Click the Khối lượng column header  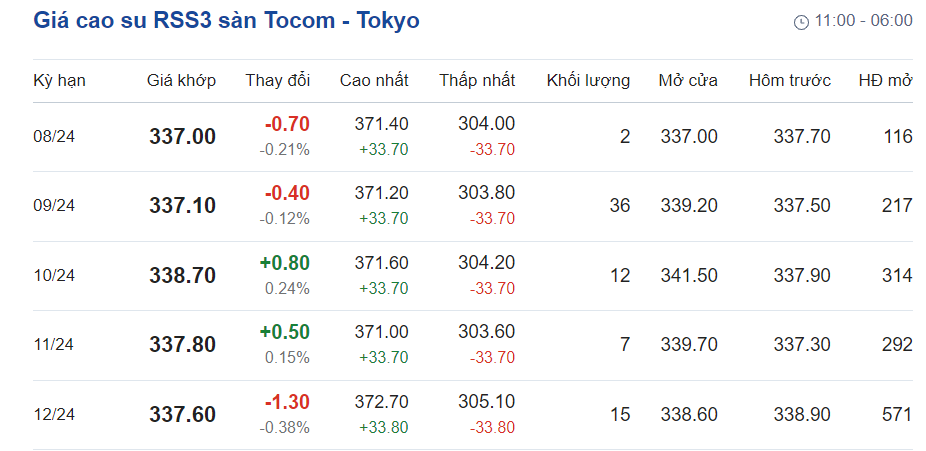(588, 81)
